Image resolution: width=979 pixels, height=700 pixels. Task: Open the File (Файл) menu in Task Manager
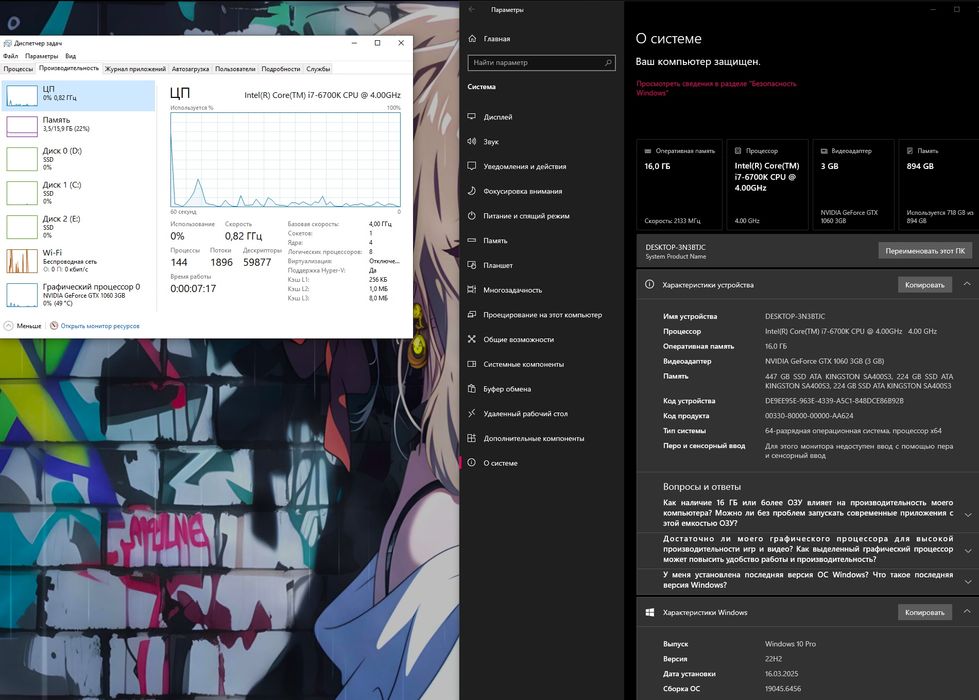[10, 56]
